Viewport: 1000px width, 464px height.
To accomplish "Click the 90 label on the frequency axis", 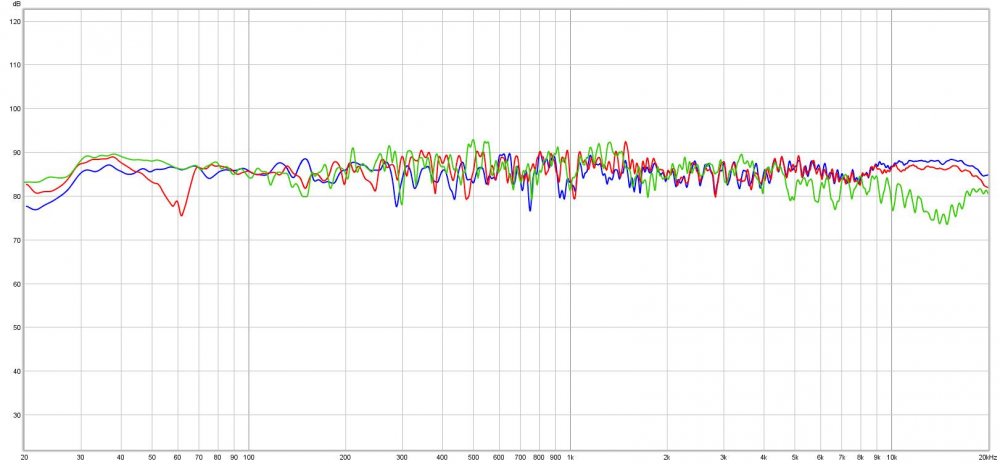I will pos(234,458).
